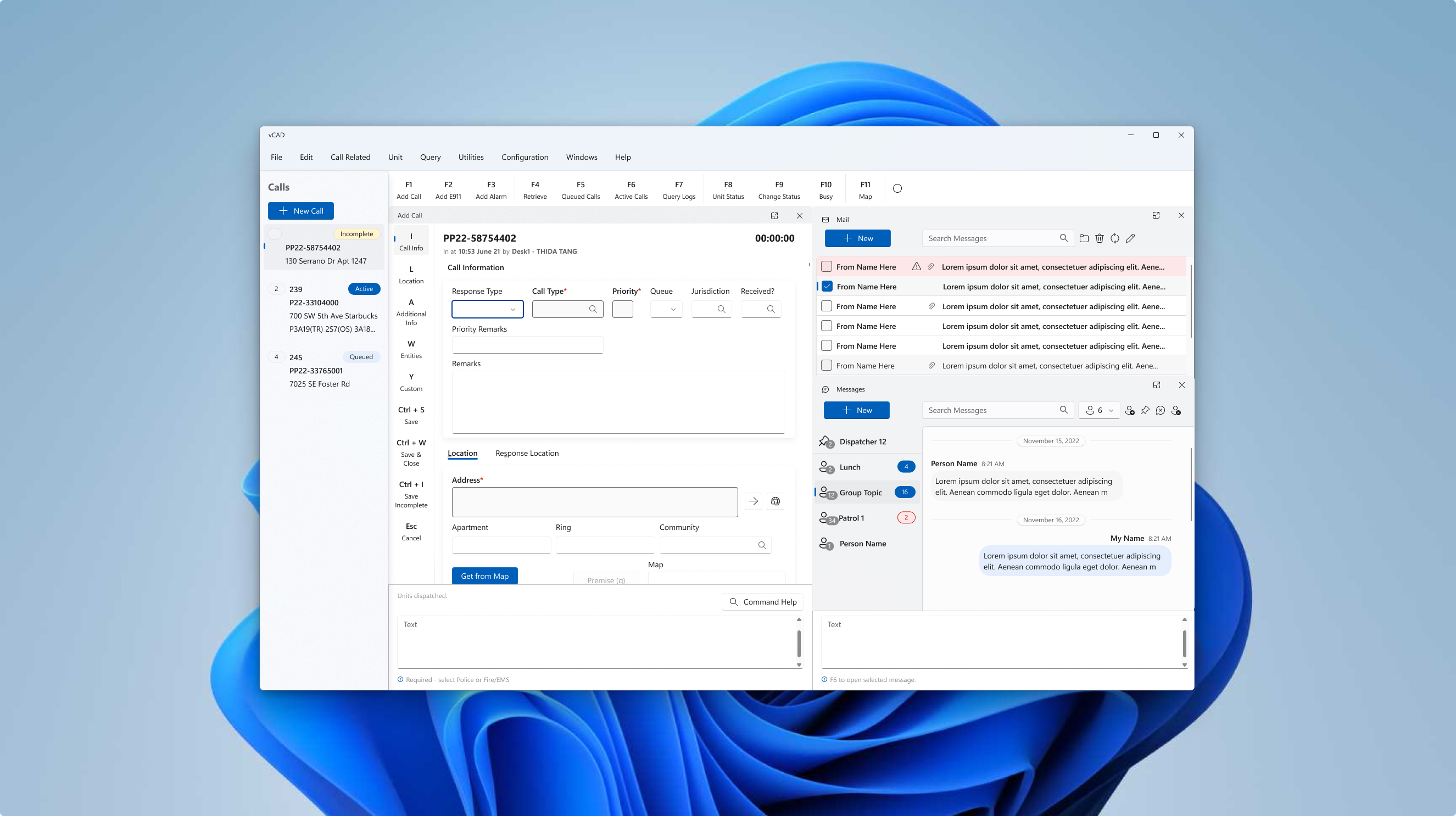Click the Address input field
This screenshot has height=816, width=1456.
595,502
